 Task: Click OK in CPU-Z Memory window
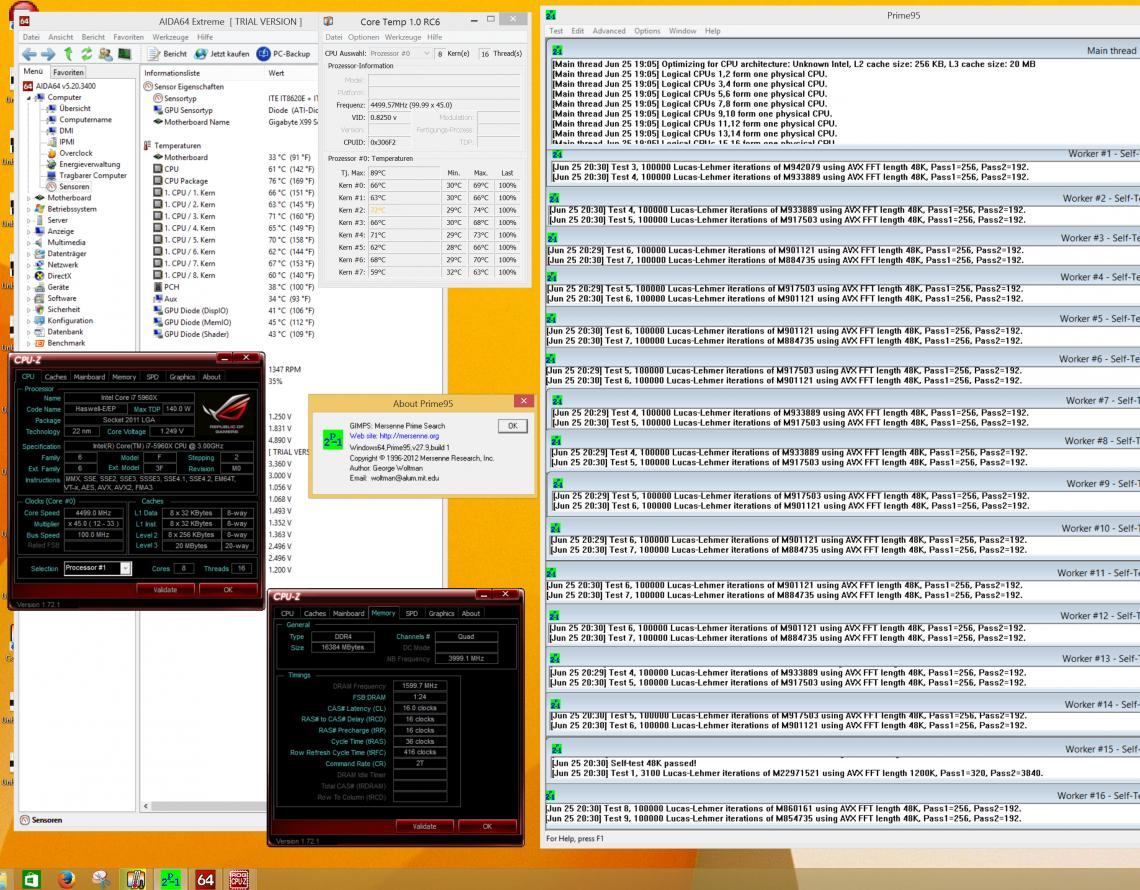pos(487,826)
